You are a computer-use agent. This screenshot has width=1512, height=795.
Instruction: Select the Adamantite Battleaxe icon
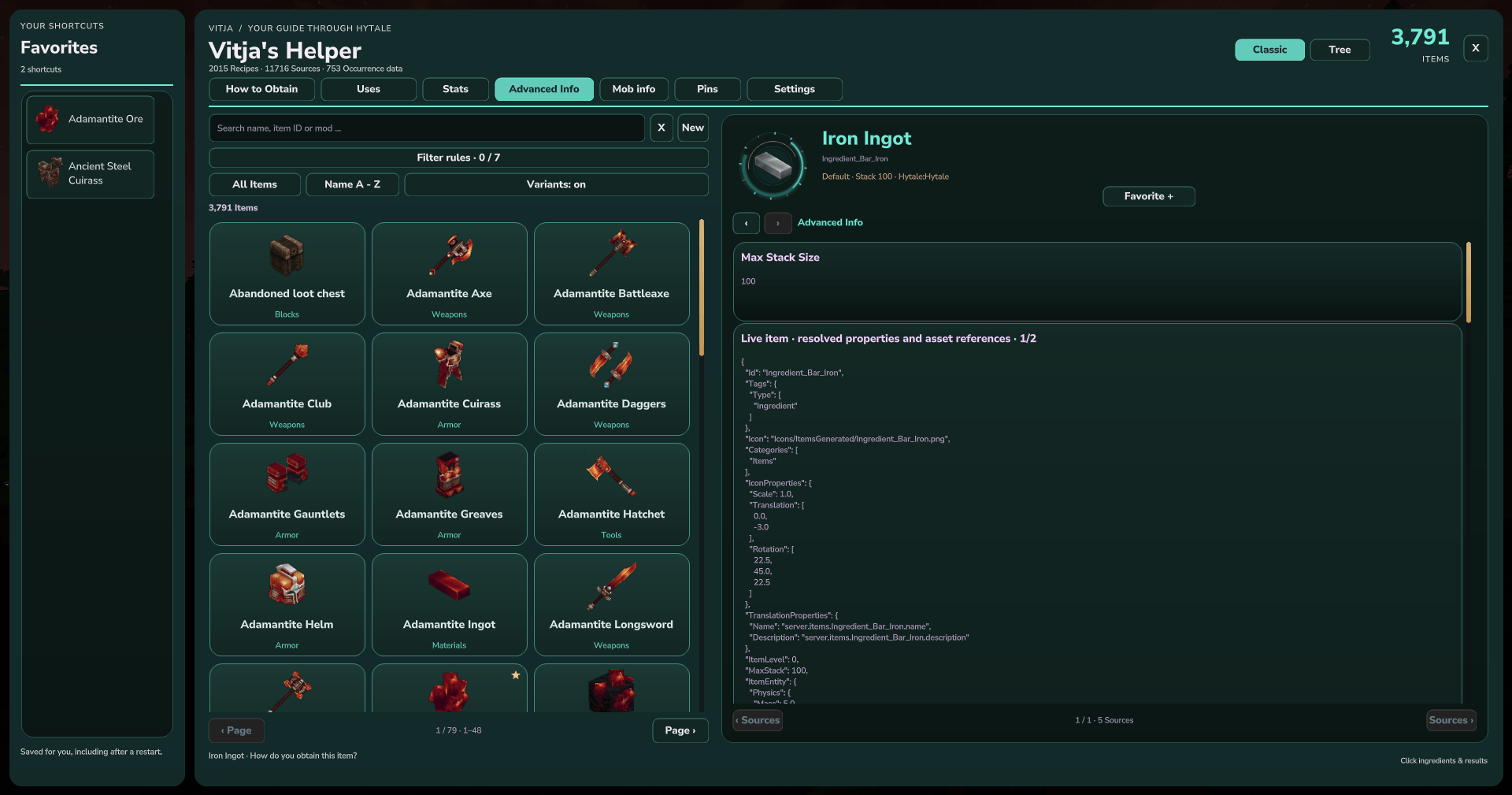click(612, 254)
